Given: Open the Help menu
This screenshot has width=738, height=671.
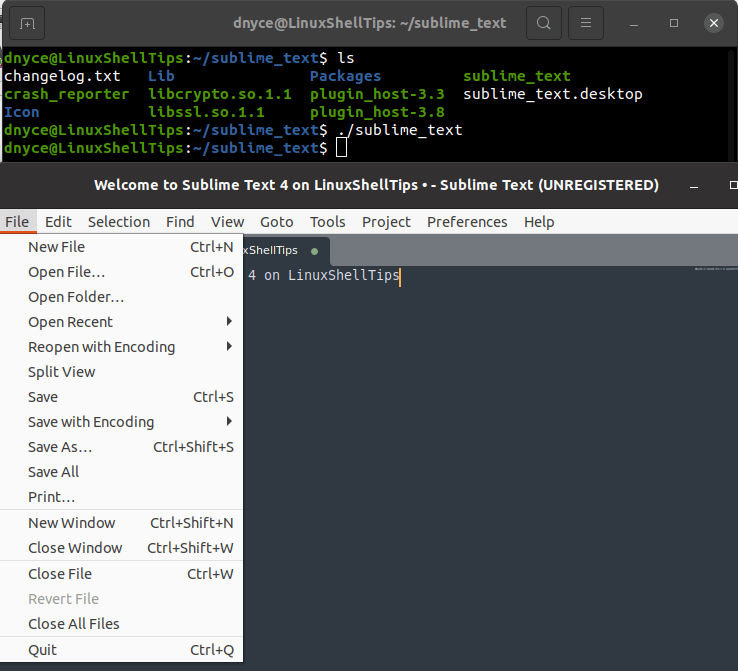Looking at the screenshot, I should [539, 222].
